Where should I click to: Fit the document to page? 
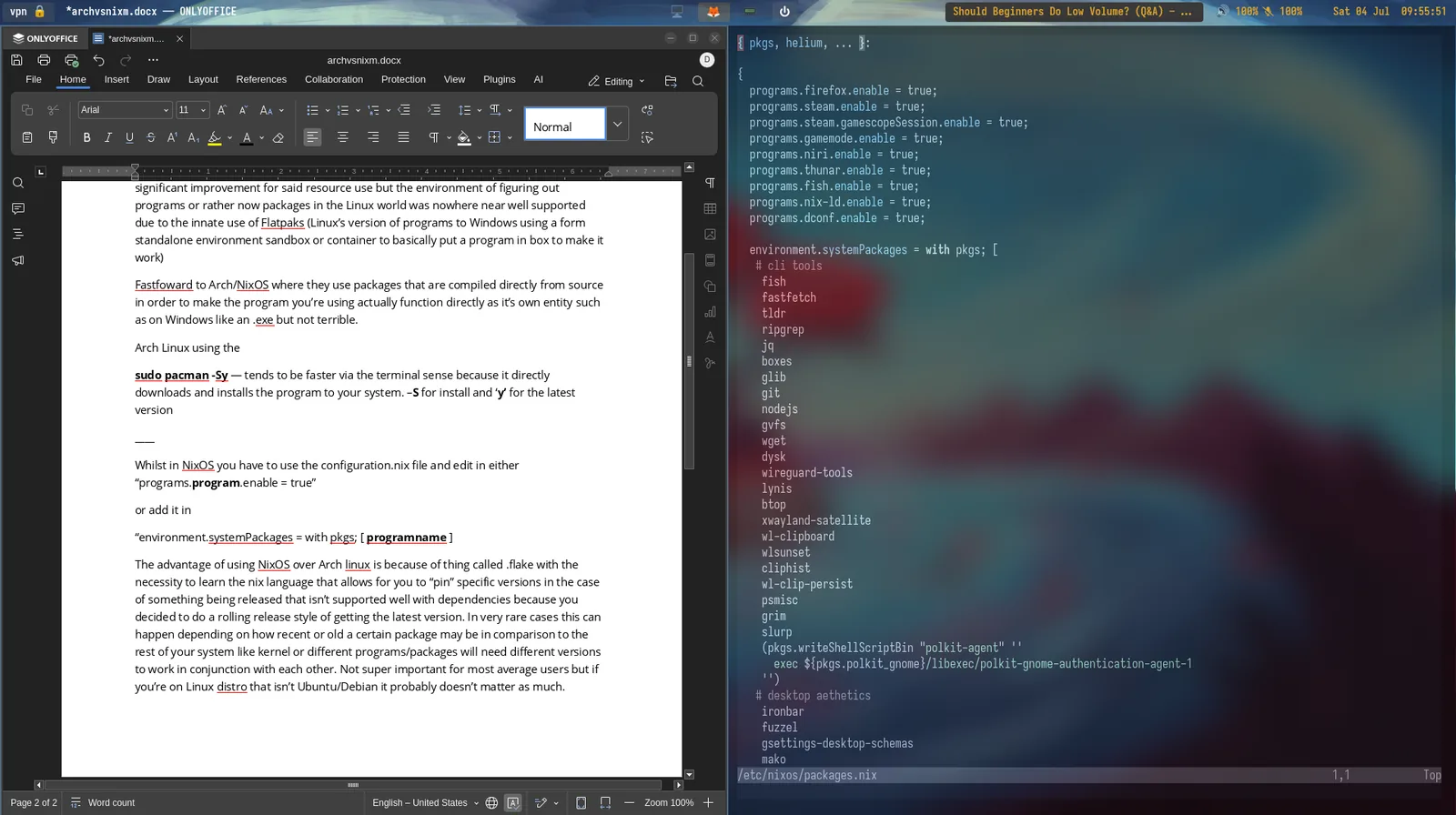[581, 802]
